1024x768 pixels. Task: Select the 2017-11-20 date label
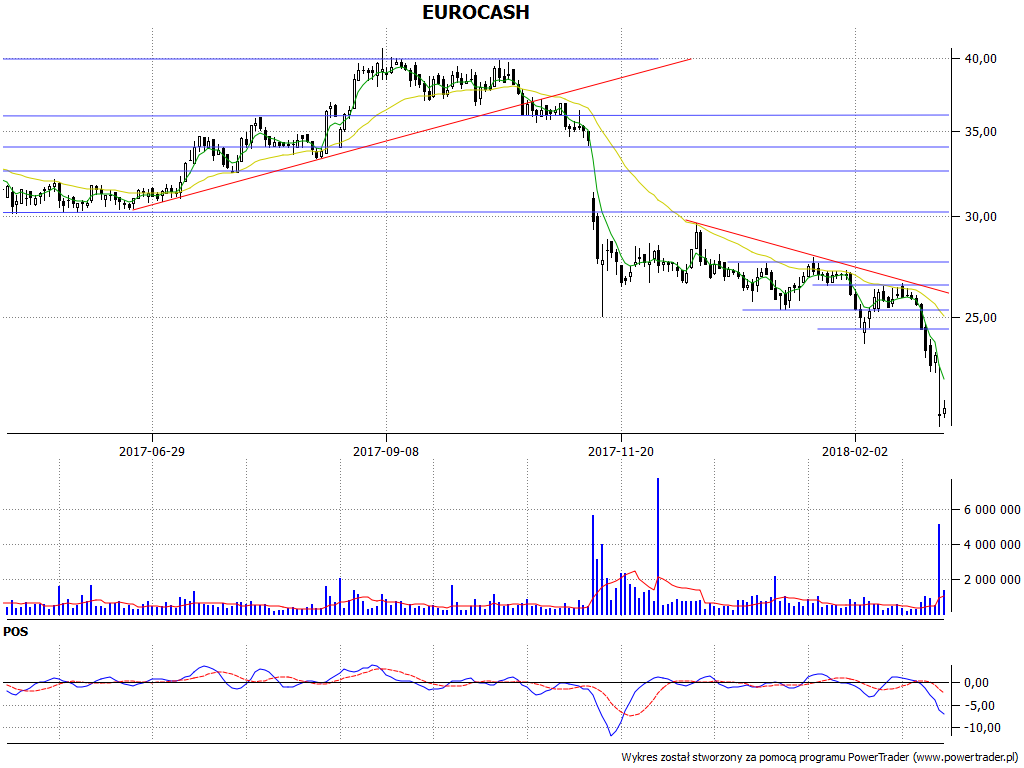620,451
